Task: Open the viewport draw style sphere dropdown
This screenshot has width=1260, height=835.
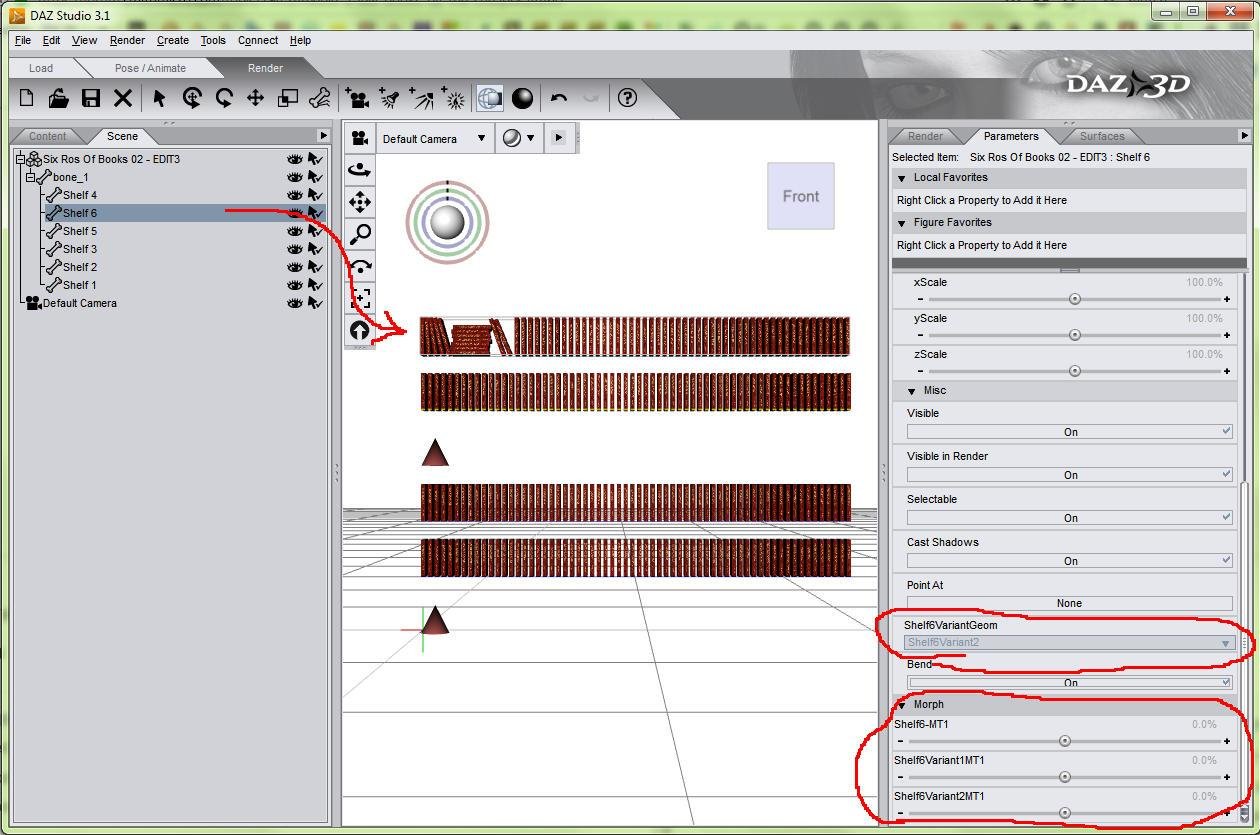Action: (519, 139)
